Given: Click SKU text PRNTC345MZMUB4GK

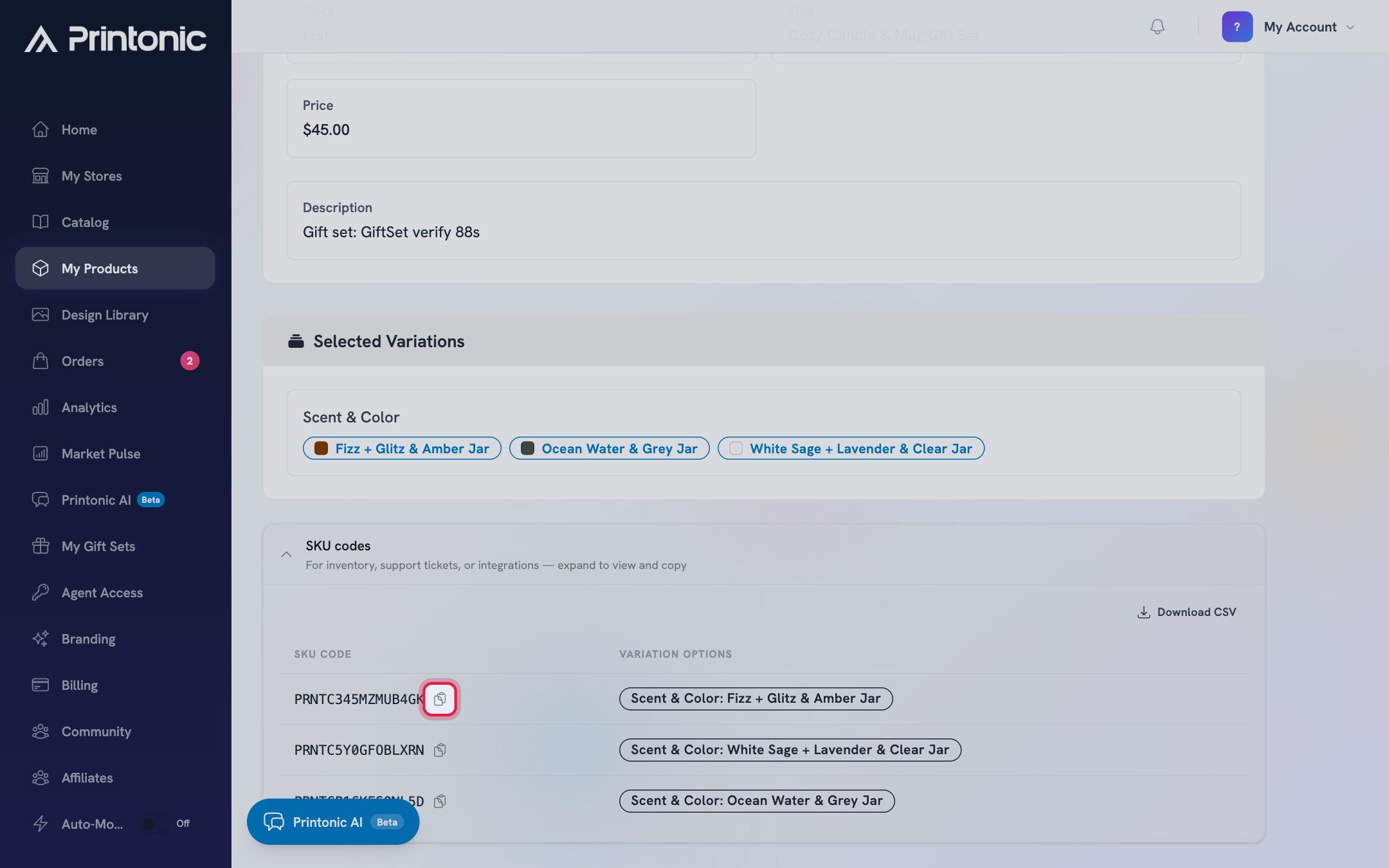Looking at the screenshot, I should (359, 699).
